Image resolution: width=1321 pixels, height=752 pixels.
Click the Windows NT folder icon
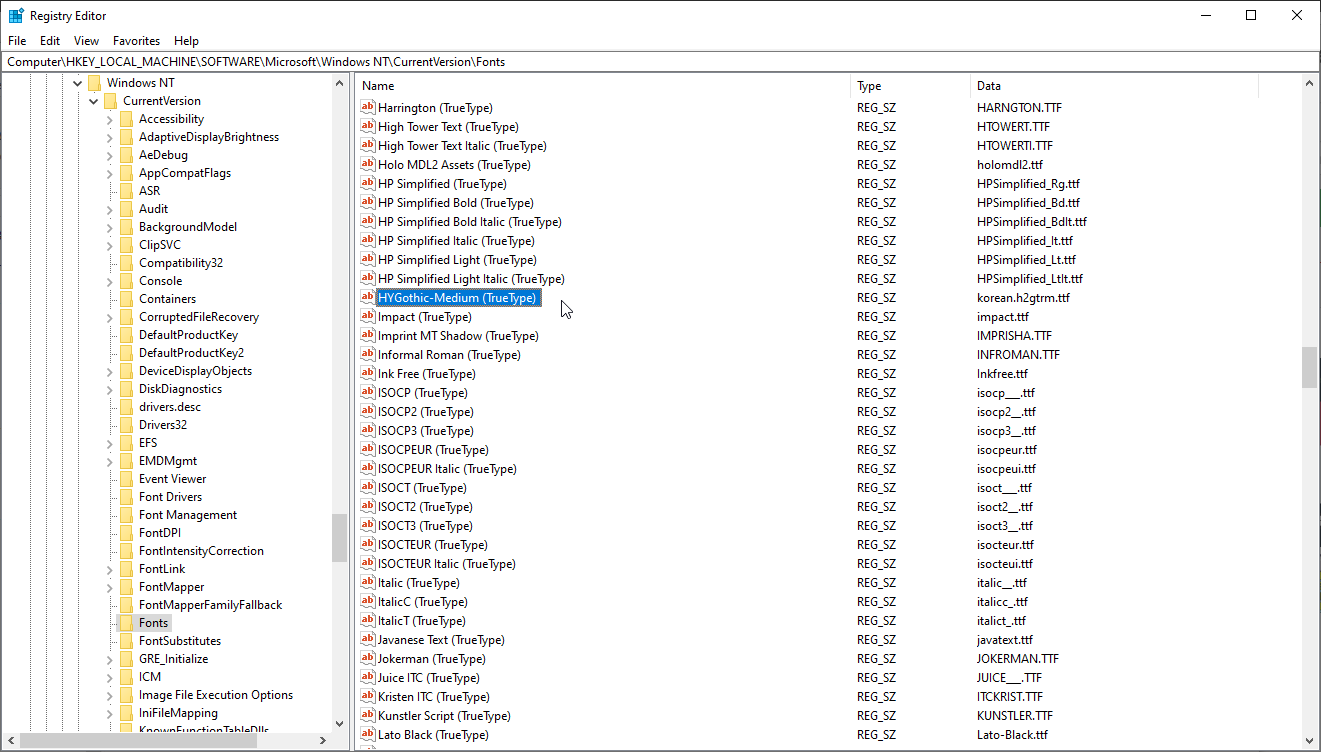tap(94, 83)
